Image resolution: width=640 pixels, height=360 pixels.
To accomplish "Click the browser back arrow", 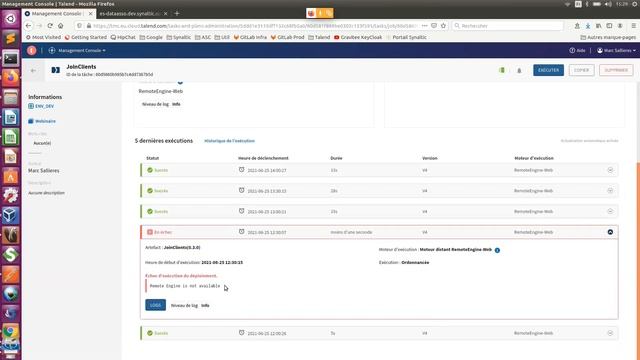I will [29, 26].
